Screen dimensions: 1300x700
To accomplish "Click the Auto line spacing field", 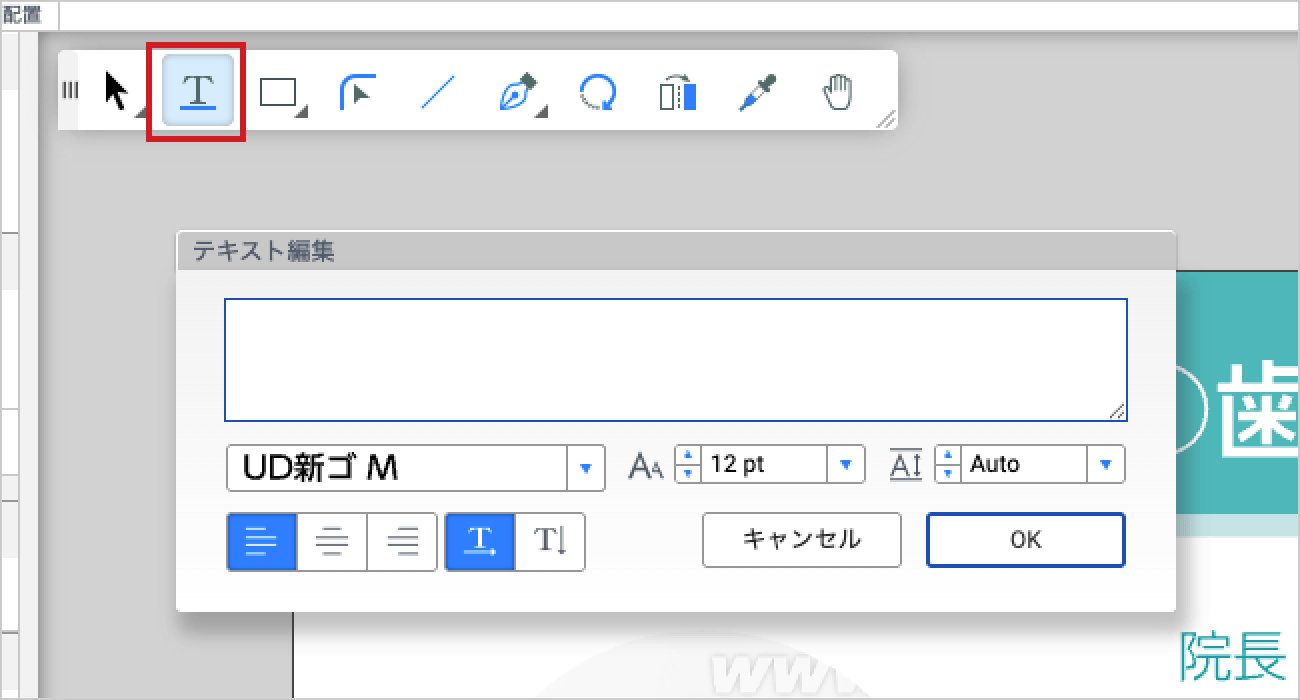I will (x=1022, y=465).
